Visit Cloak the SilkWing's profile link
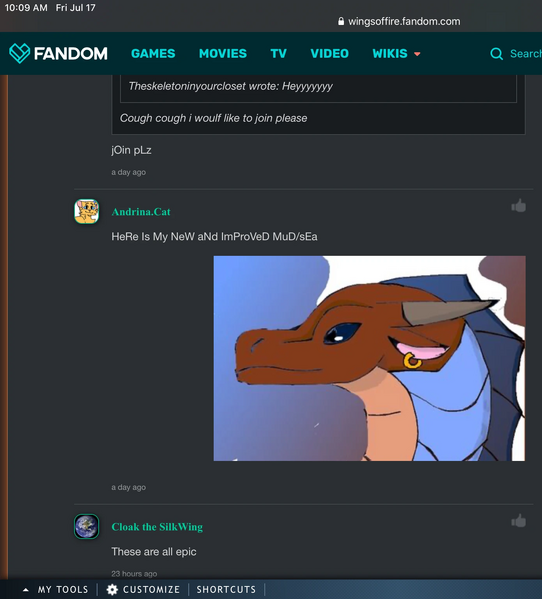 pos(157,527)
